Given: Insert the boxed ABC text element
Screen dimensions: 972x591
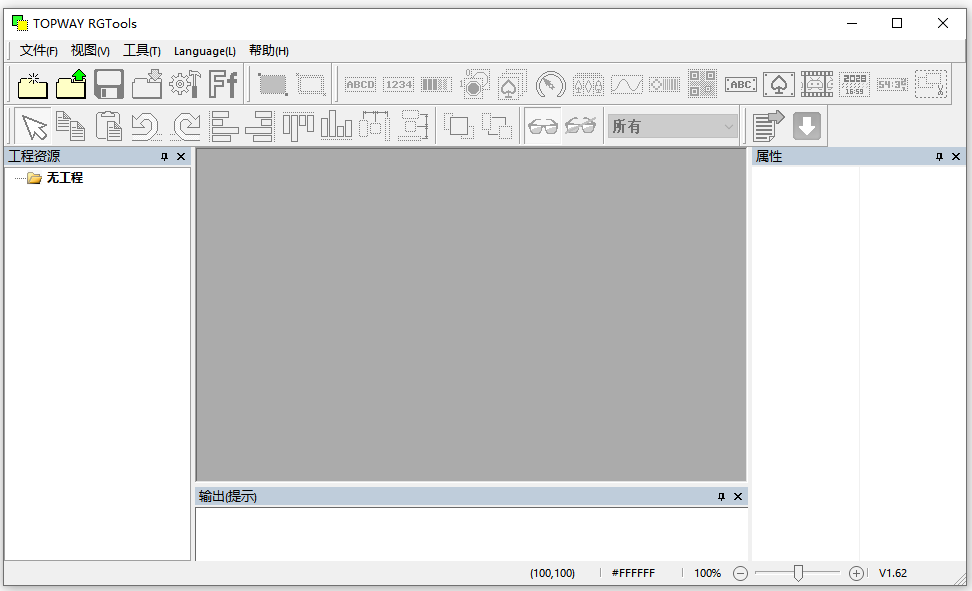Looking at the screenshot, I should click(741, 84).
